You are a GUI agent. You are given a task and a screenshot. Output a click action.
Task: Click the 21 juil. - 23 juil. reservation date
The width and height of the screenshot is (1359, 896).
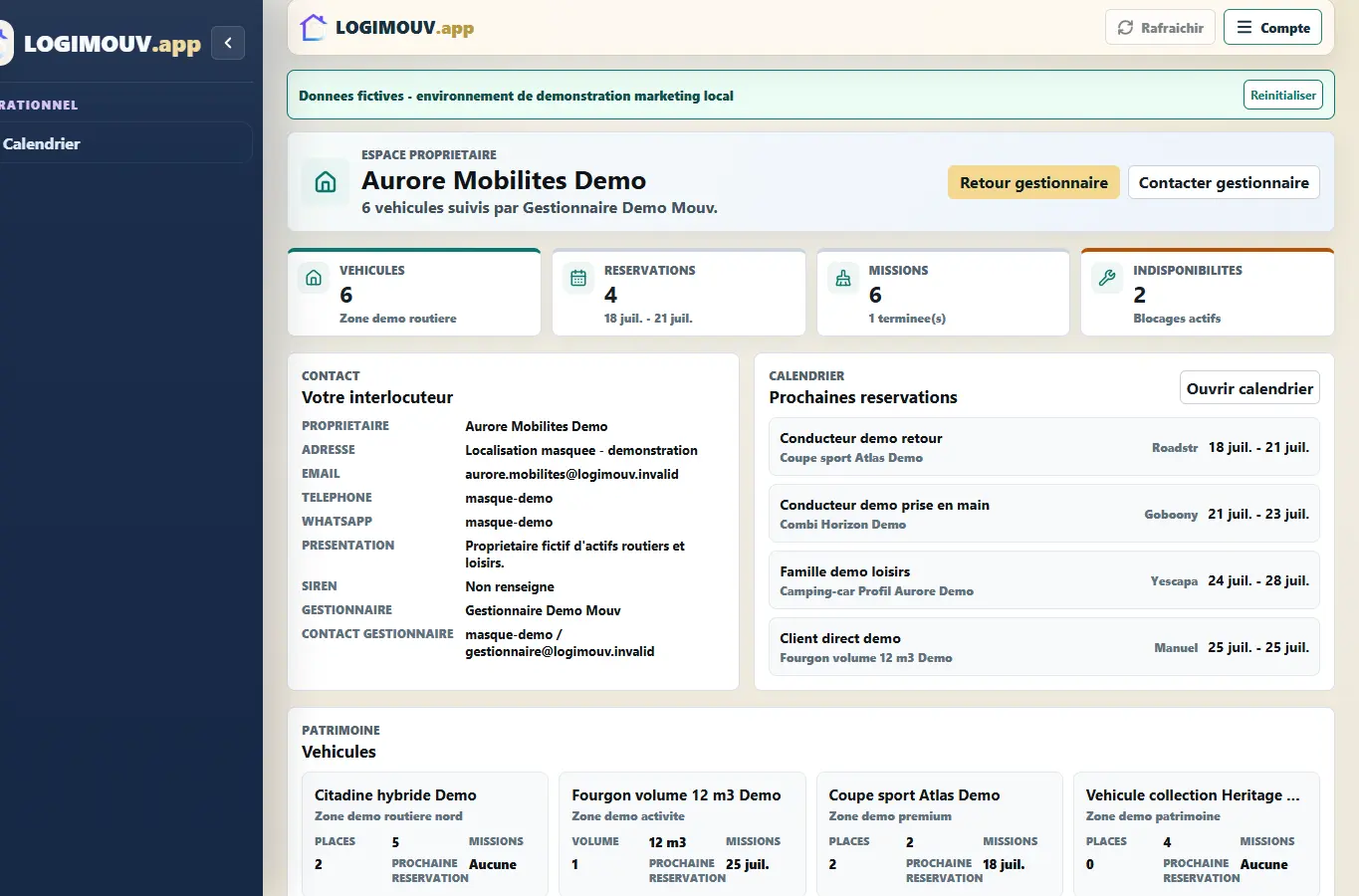pyautogui.click(x=1258, y=514)
